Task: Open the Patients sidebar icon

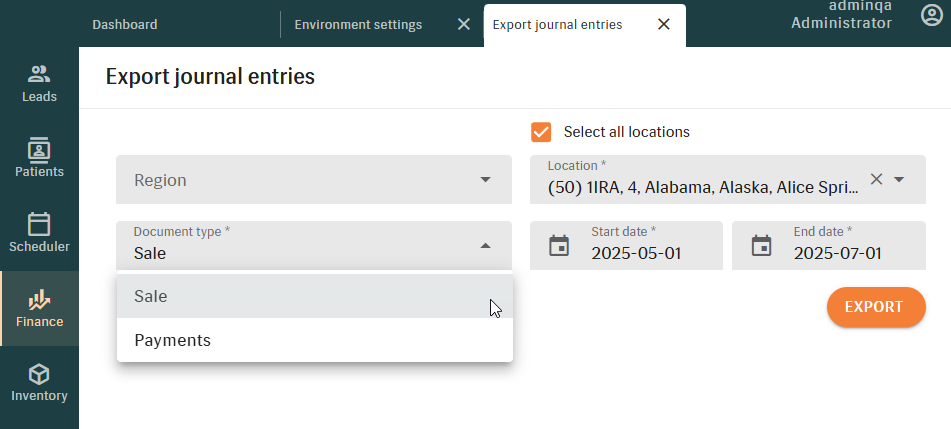Action: (39, 149)
